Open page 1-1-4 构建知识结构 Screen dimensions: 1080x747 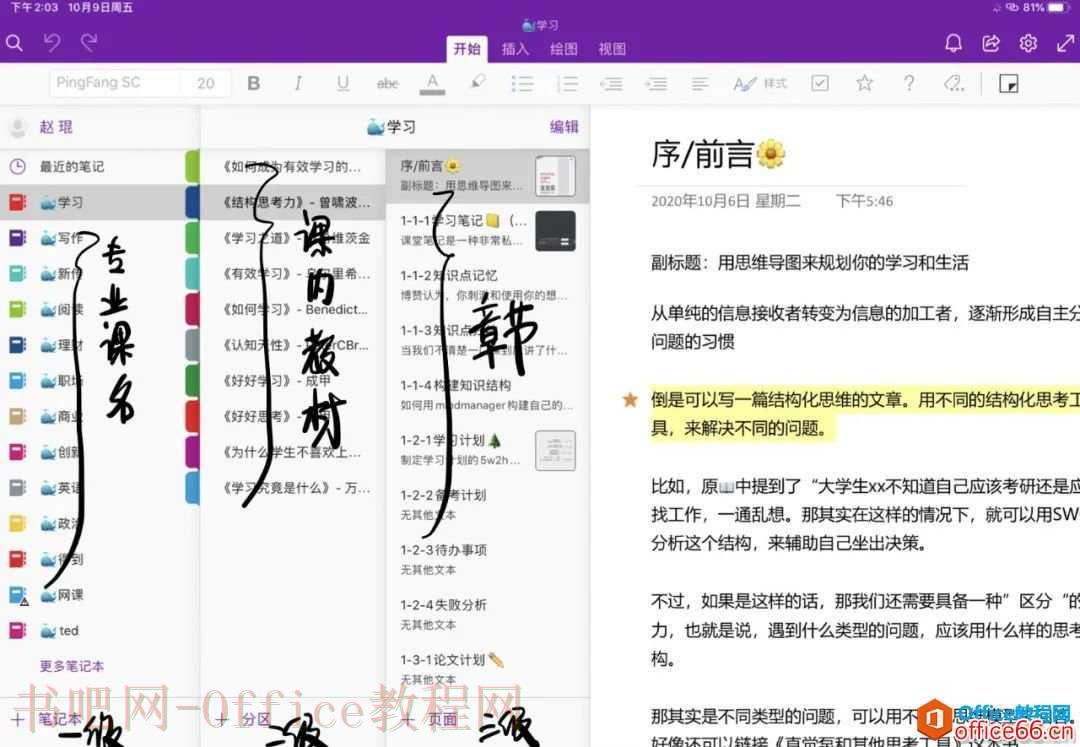point(488,395)
